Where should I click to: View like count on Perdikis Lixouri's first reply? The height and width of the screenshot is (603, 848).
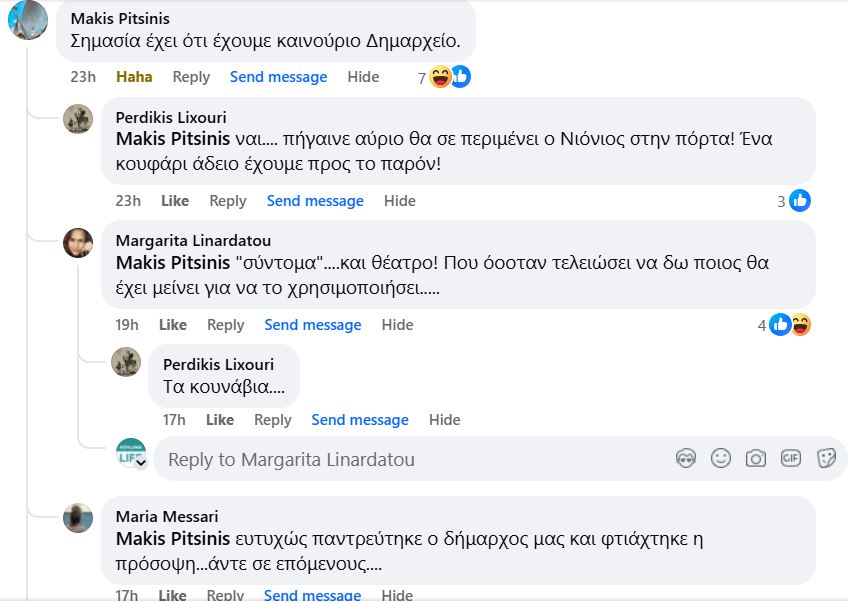794,201
